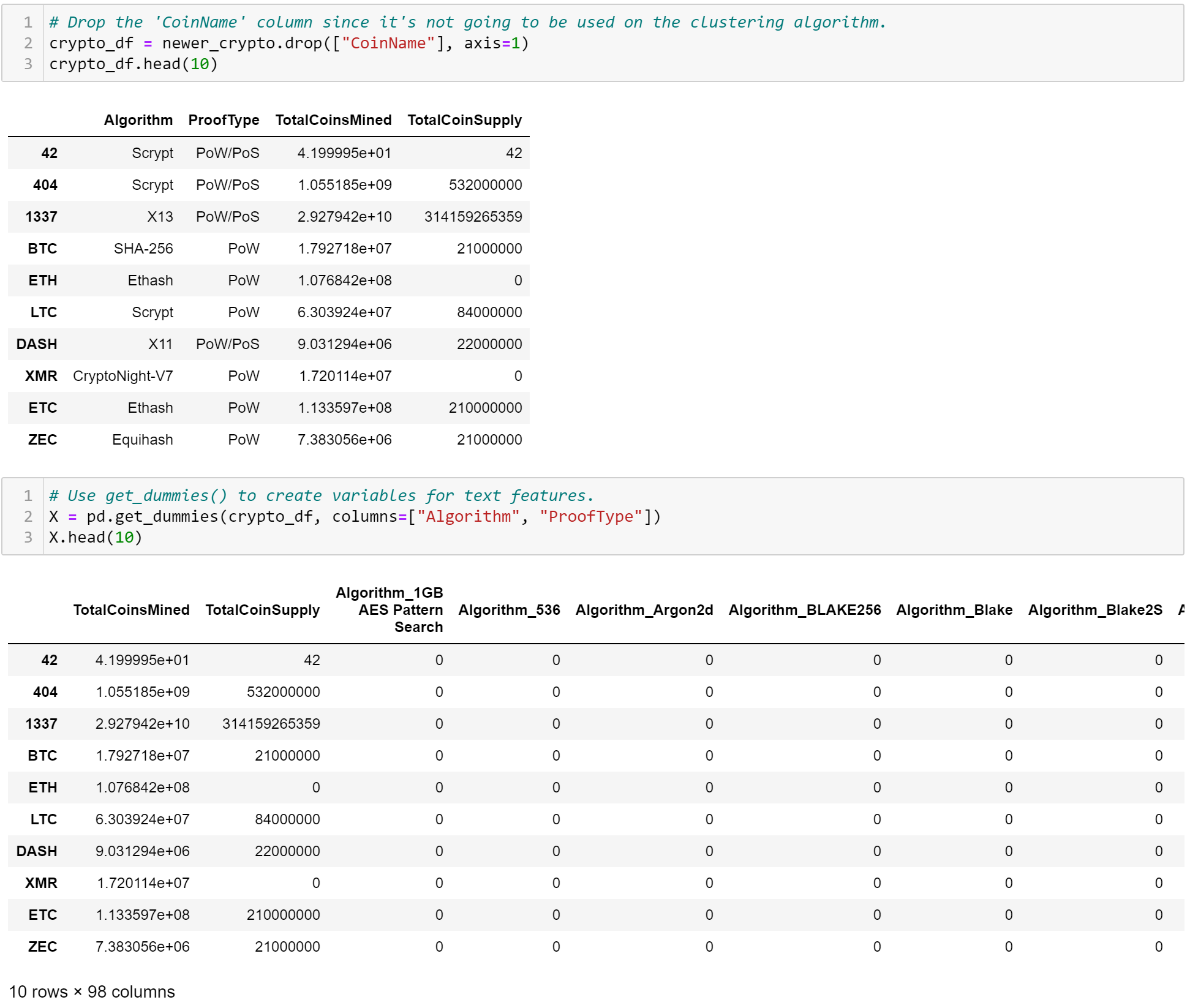Click the DASH row index in second table

(37, 851)
